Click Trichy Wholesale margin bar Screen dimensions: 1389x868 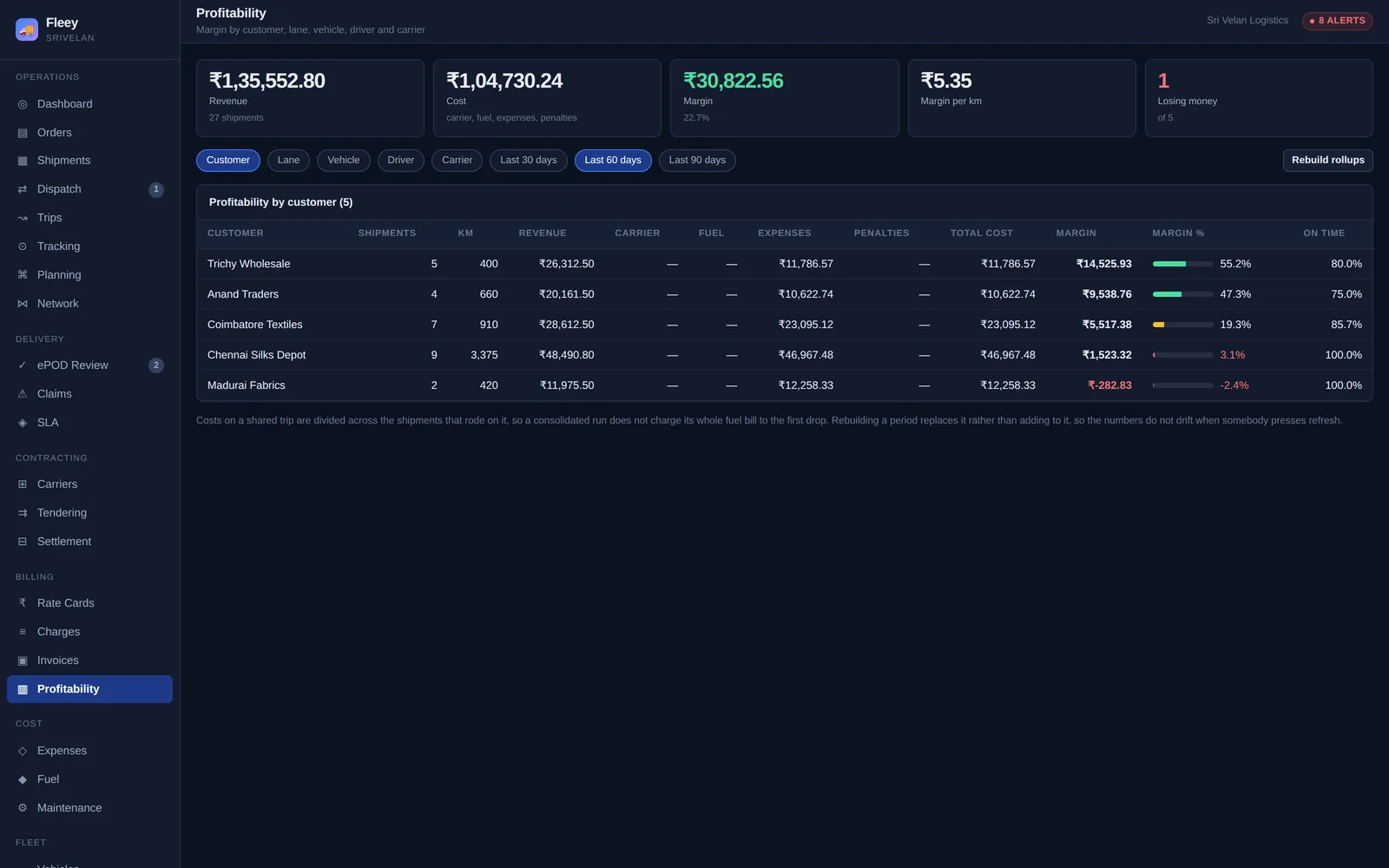[1182, 264]
